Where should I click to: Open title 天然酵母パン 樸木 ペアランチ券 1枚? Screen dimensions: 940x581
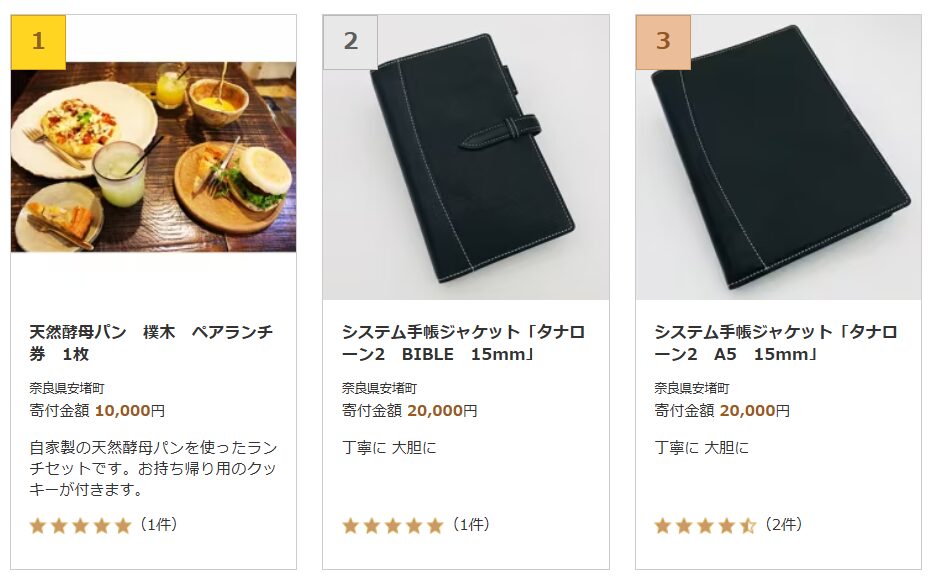[151, 343]
